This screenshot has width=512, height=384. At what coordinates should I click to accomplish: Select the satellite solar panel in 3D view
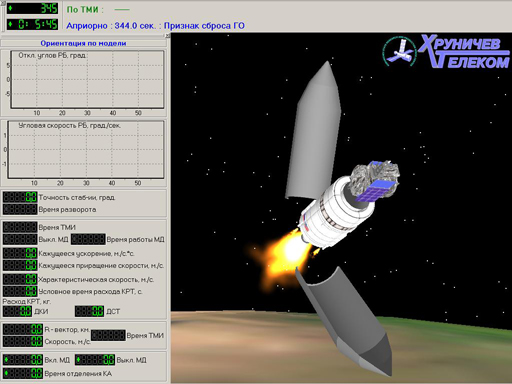coord(375,191)
